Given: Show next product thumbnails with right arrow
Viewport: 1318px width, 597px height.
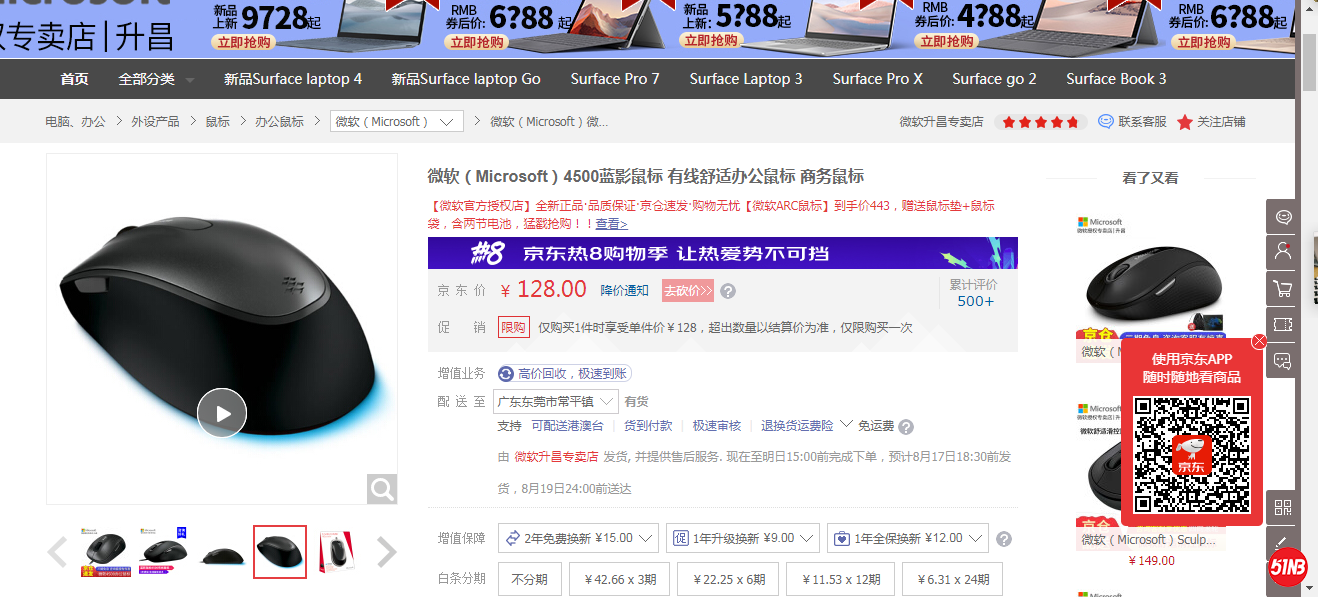Looking at the screenshot, I should click(x=386, y=552).
